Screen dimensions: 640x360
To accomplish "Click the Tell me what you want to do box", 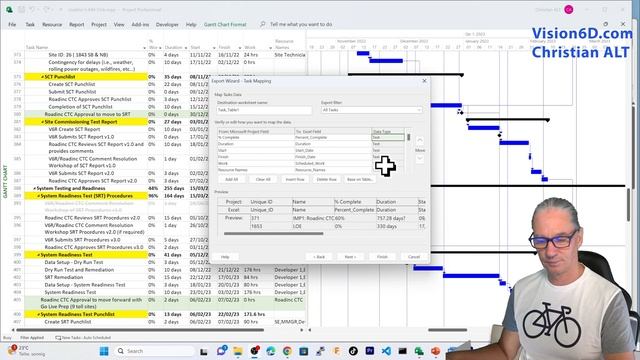I will tap(301, 24).
